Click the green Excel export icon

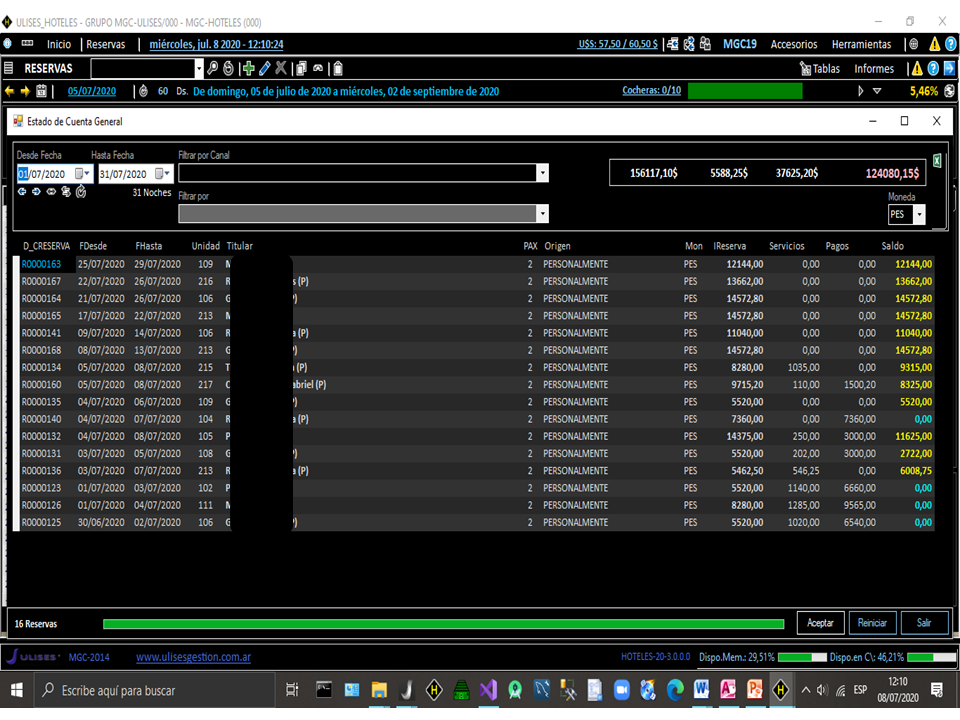(x=937, y=160)
